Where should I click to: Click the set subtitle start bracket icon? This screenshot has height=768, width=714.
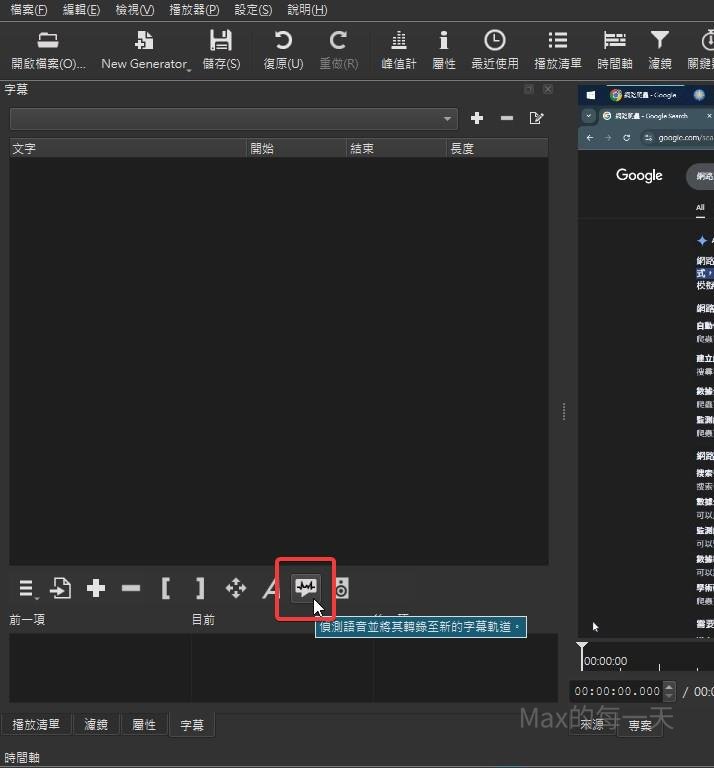point(165,588)
